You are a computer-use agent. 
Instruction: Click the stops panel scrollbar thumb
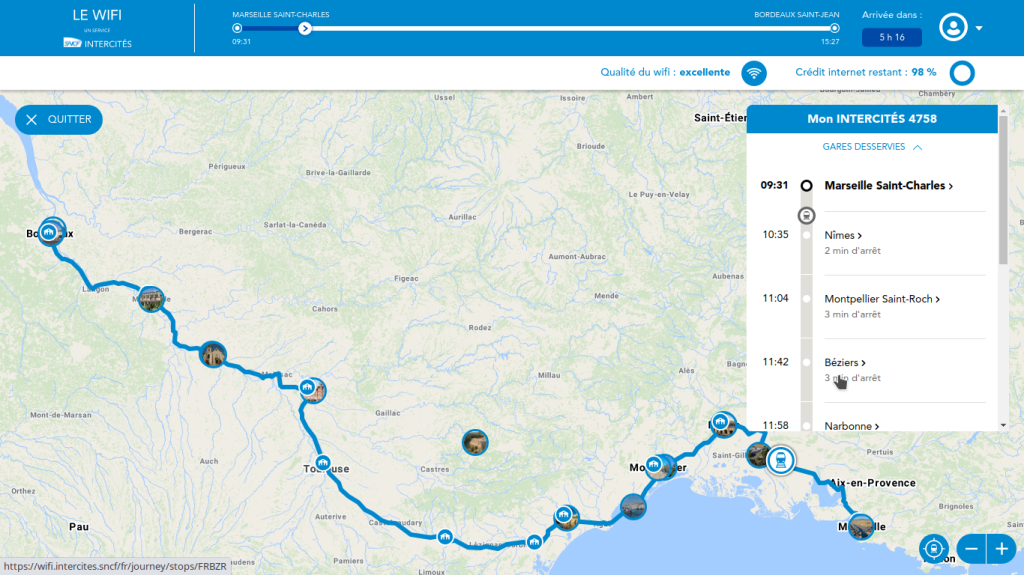tap(1004, 191)
